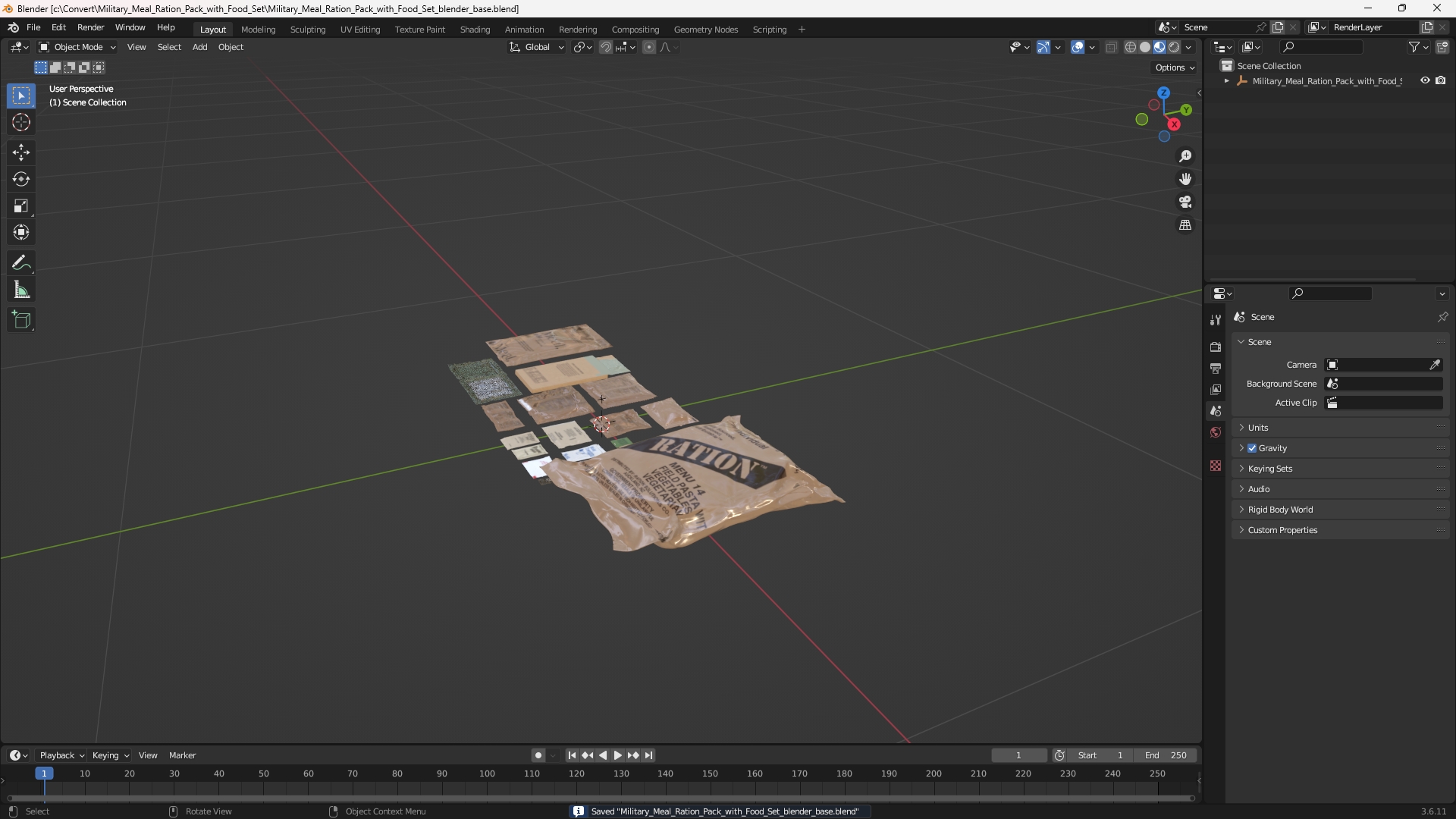Click the Marker menu in timeline
This screenshot has height=819, width=1456.
[x=182, y=755]
